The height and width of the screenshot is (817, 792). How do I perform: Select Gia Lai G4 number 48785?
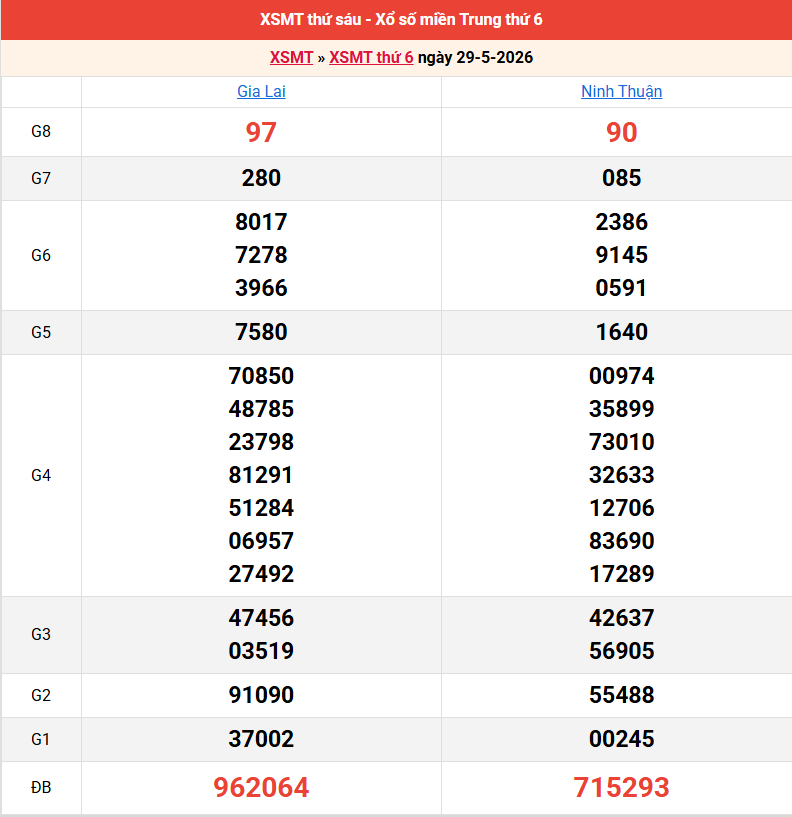point(261,409)
